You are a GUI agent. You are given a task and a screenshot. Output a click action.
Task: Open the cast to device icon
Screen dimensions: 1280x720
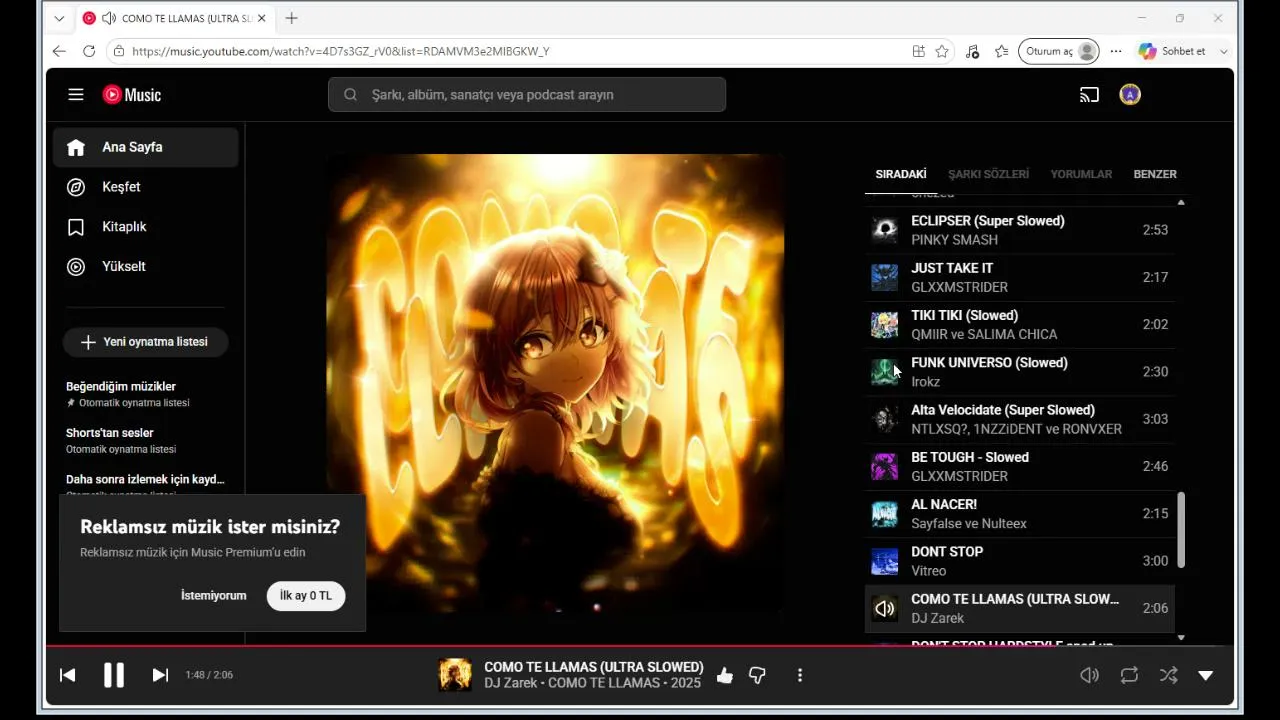[1089, 95]
